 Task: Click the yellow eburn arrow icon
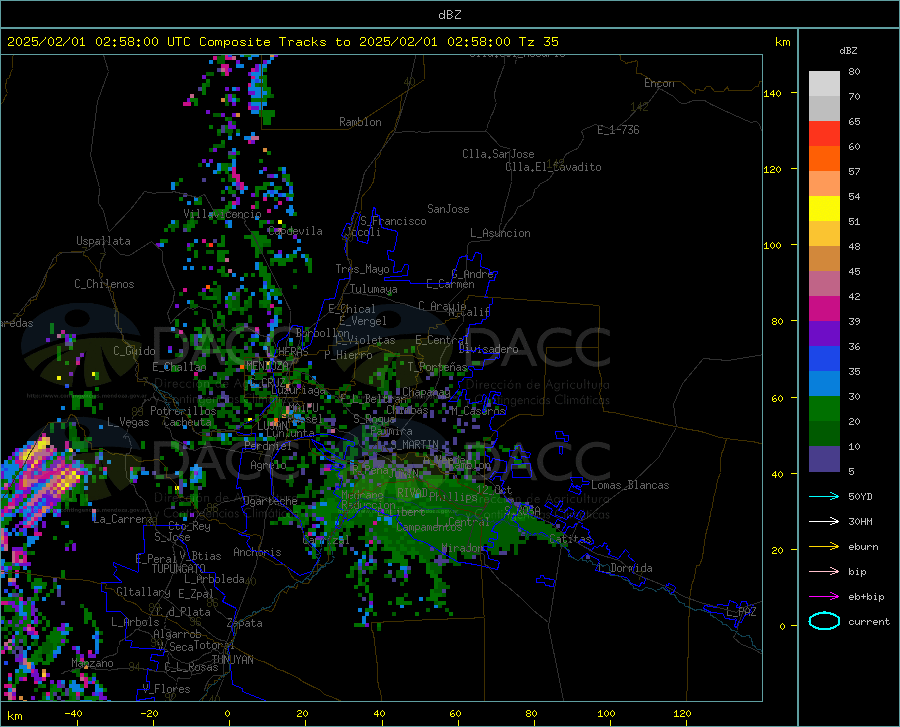coord(824,546)
